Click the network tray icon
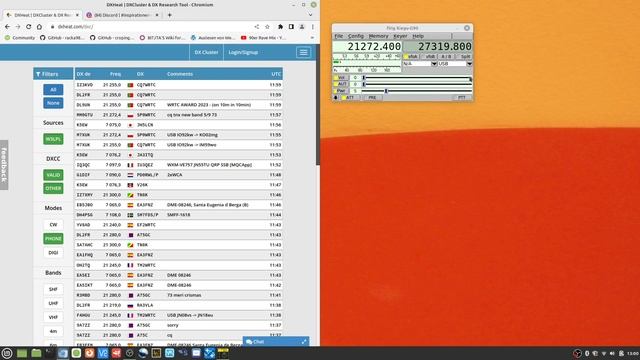The image size is (640, 360). 604,353
